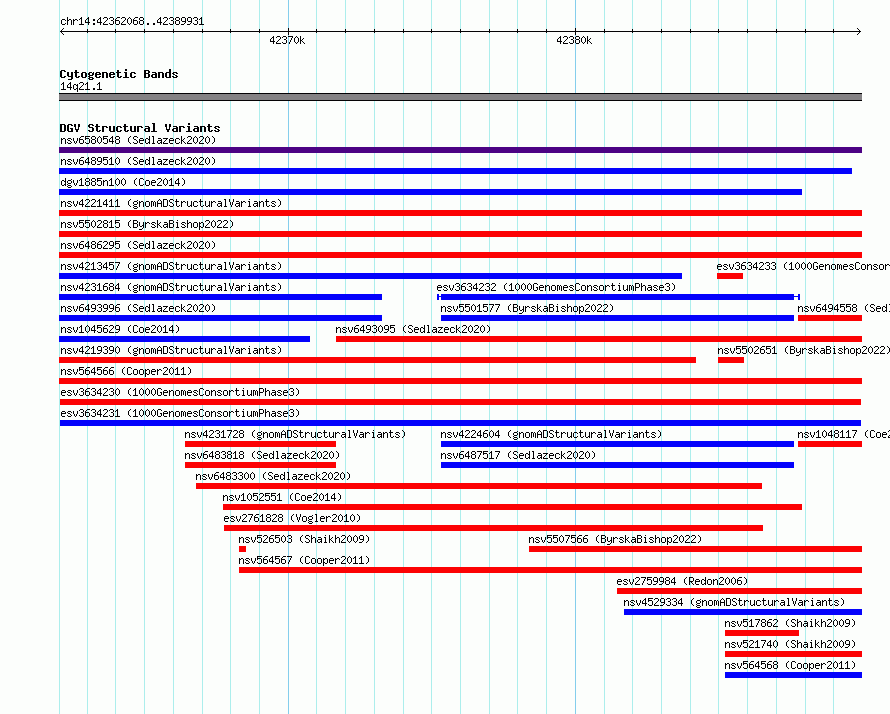Click nsv4231728 (gnomADStructuralVariants) label
The height and width of the screenshot is (714, 890).
tap(295, 434)
